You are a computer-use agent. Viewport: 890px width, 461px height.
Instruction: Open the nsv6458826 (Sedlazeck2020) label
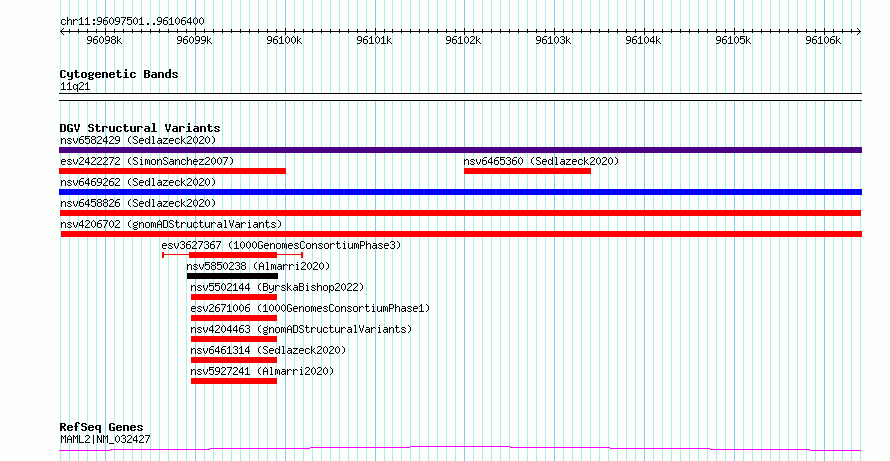pos(138,203)
